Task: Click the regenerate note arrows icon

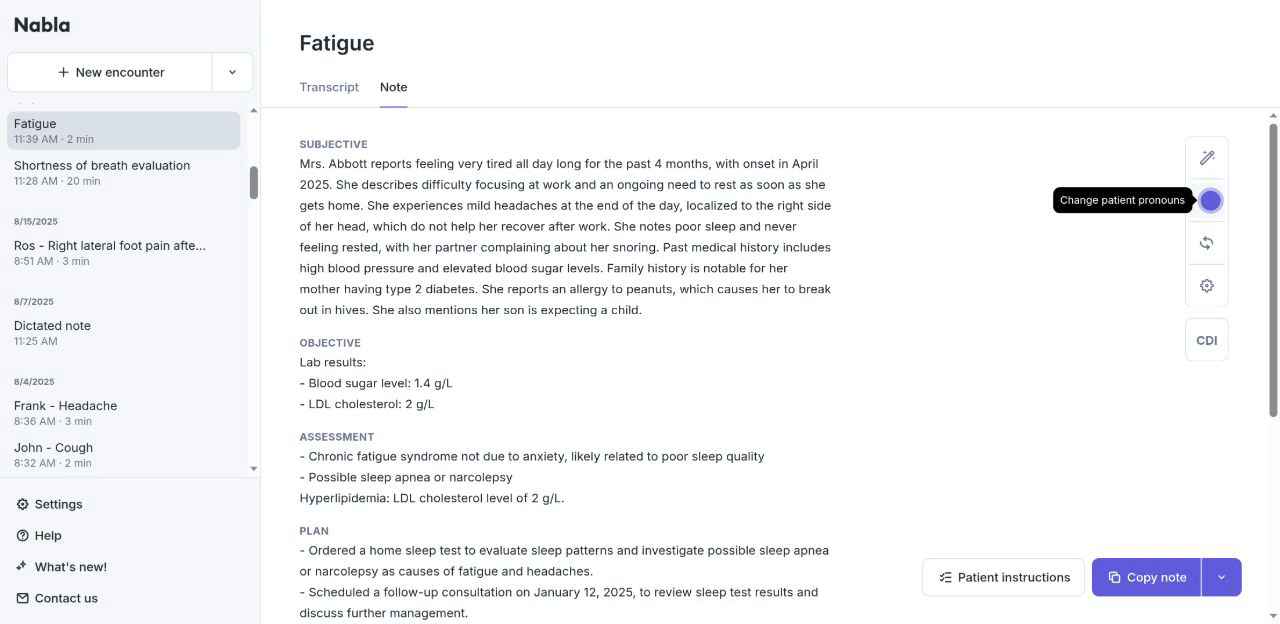Action: click(x=1207, y=243)
